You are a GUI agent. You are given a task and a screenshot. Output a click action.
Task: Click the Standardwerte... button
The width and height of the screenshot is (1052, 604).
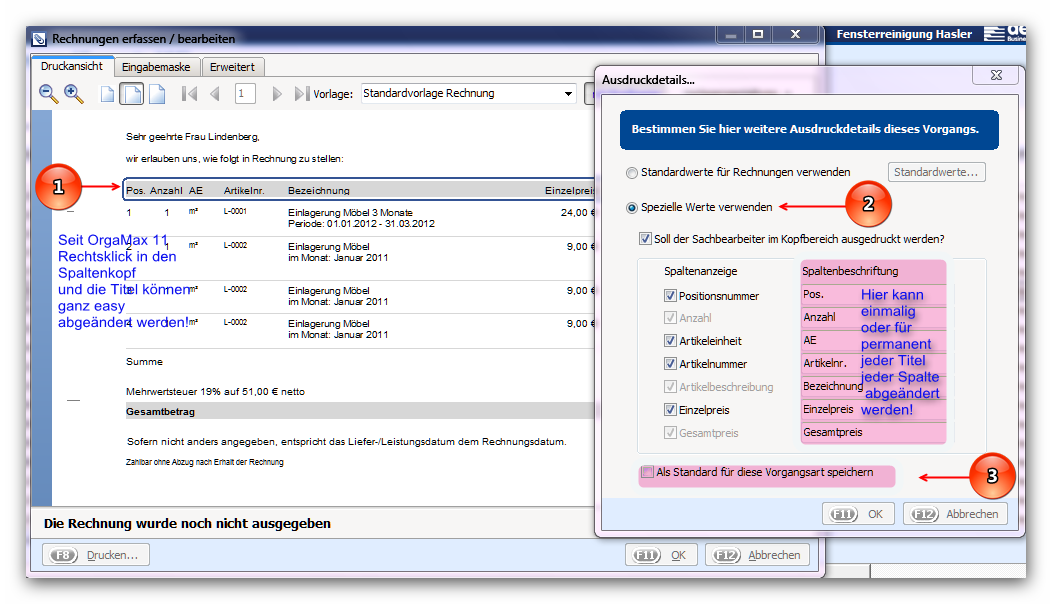pyautogui.click(x=937, y=172)
